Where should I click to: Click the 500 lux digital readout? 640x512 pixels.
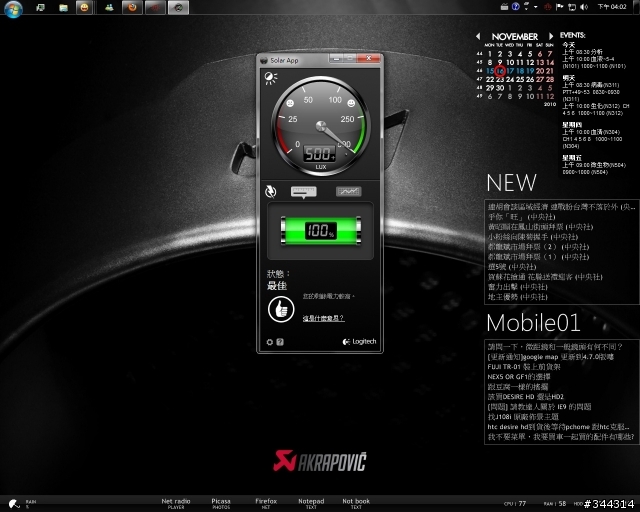(320, 154)
